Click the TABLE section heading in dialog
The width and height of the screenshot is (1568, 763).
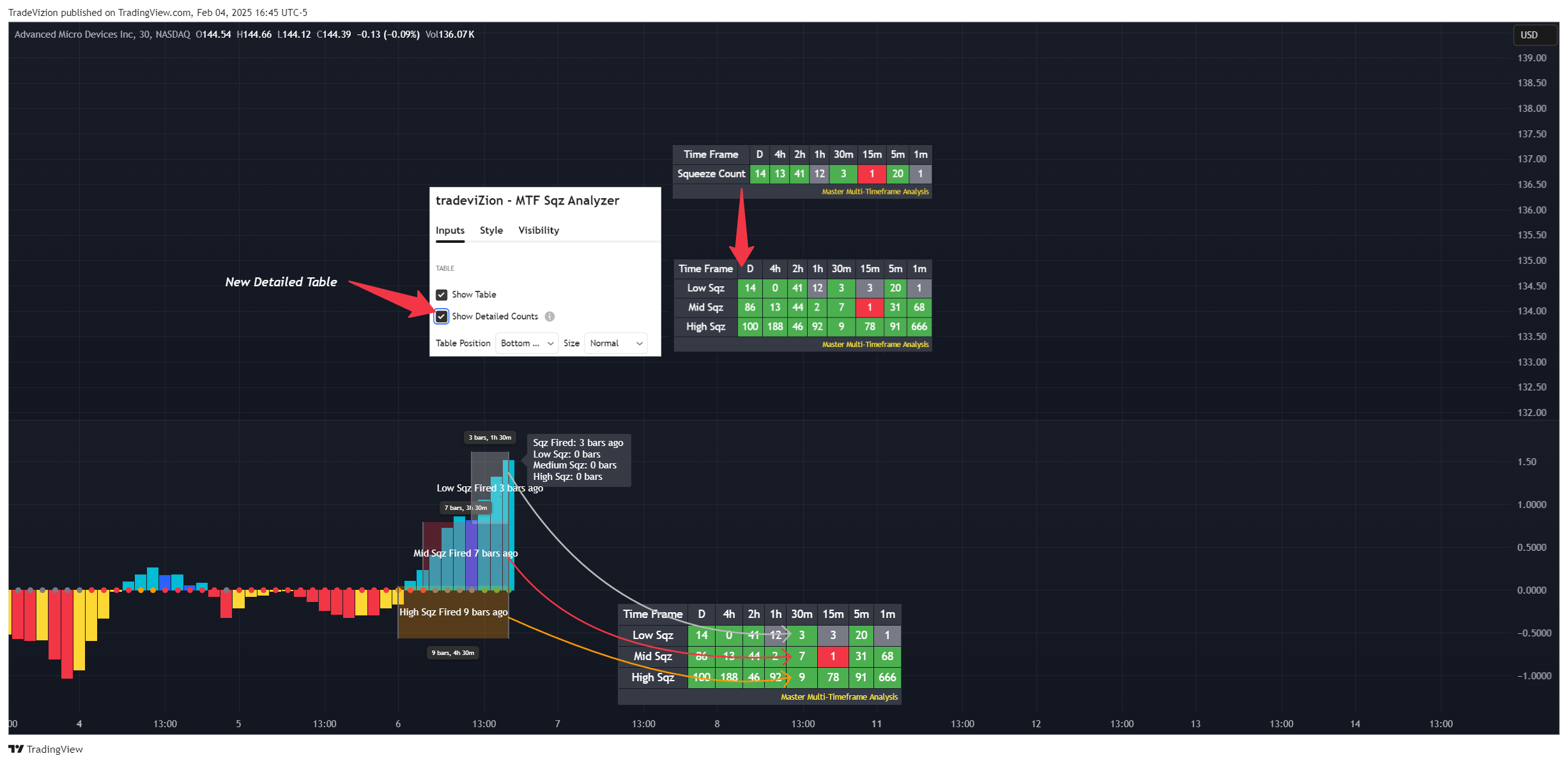coord(445,268)
